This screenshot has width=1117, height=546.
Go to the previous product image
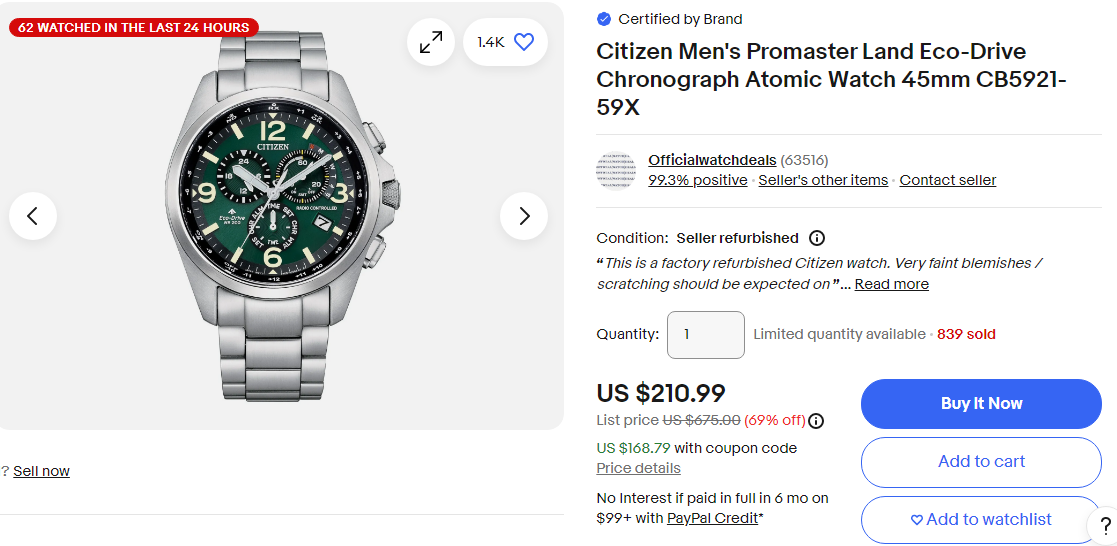[33, 215]
